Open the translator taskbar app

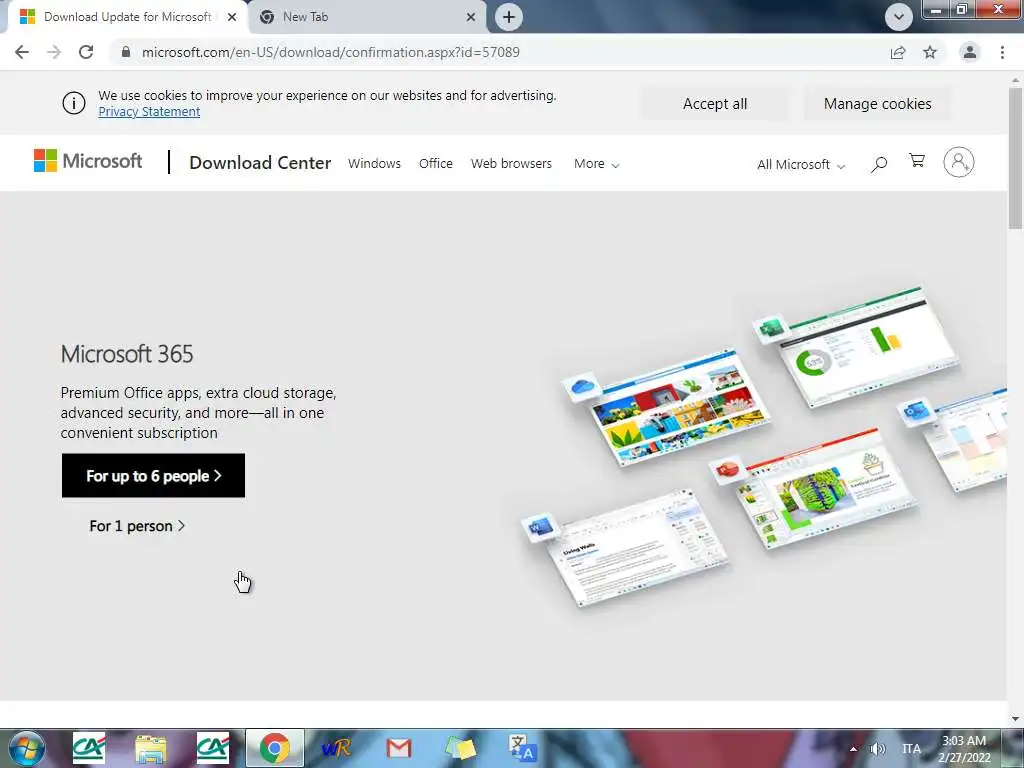coord(522,748)
